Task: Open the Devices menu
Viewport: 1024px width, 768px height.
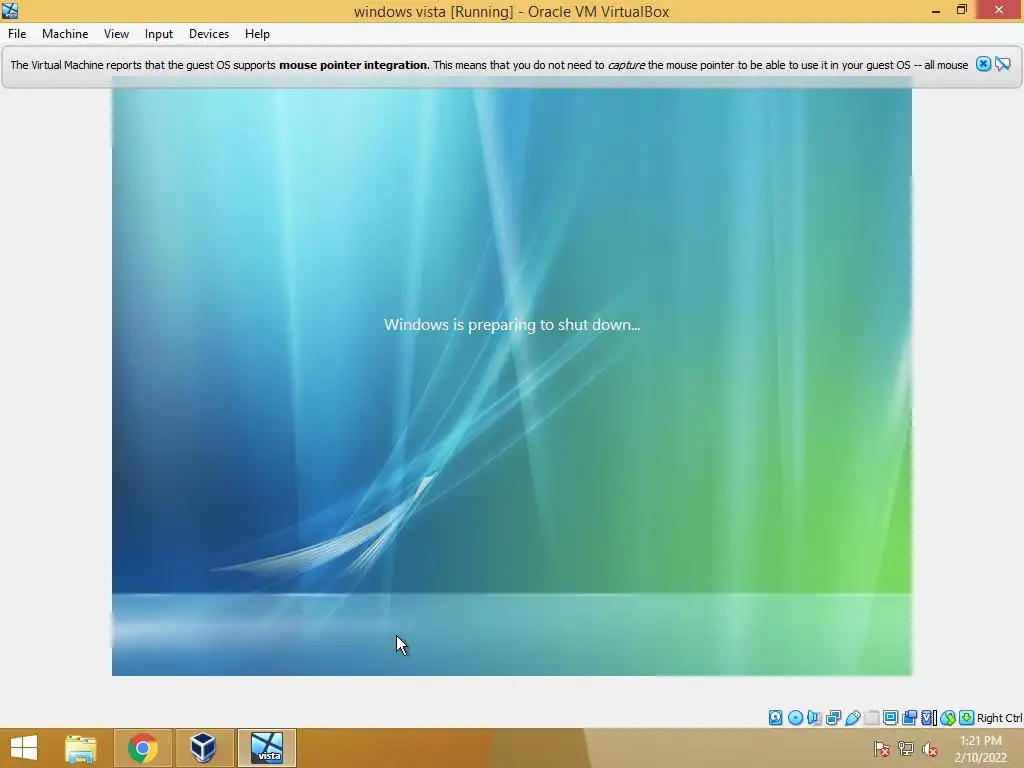Action: click(209, 34)
